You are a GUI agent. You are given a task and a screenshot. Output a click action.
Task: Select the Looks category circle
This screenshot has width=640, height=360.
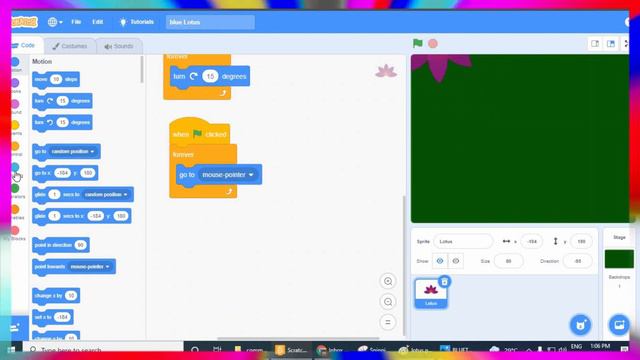coord(15,83)
